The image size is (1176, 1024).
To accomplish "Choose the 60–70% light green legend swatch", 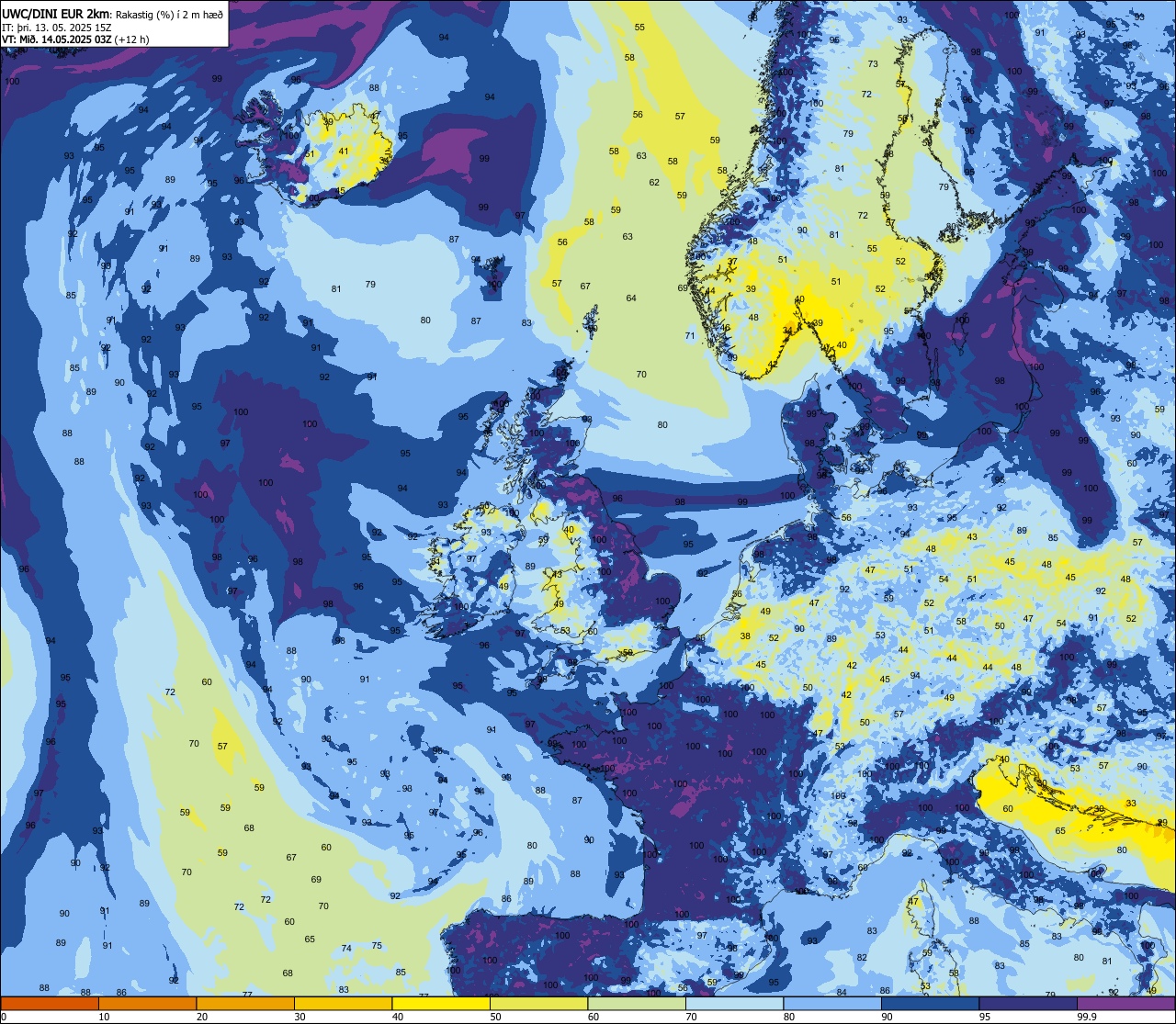I will 637,1004.
